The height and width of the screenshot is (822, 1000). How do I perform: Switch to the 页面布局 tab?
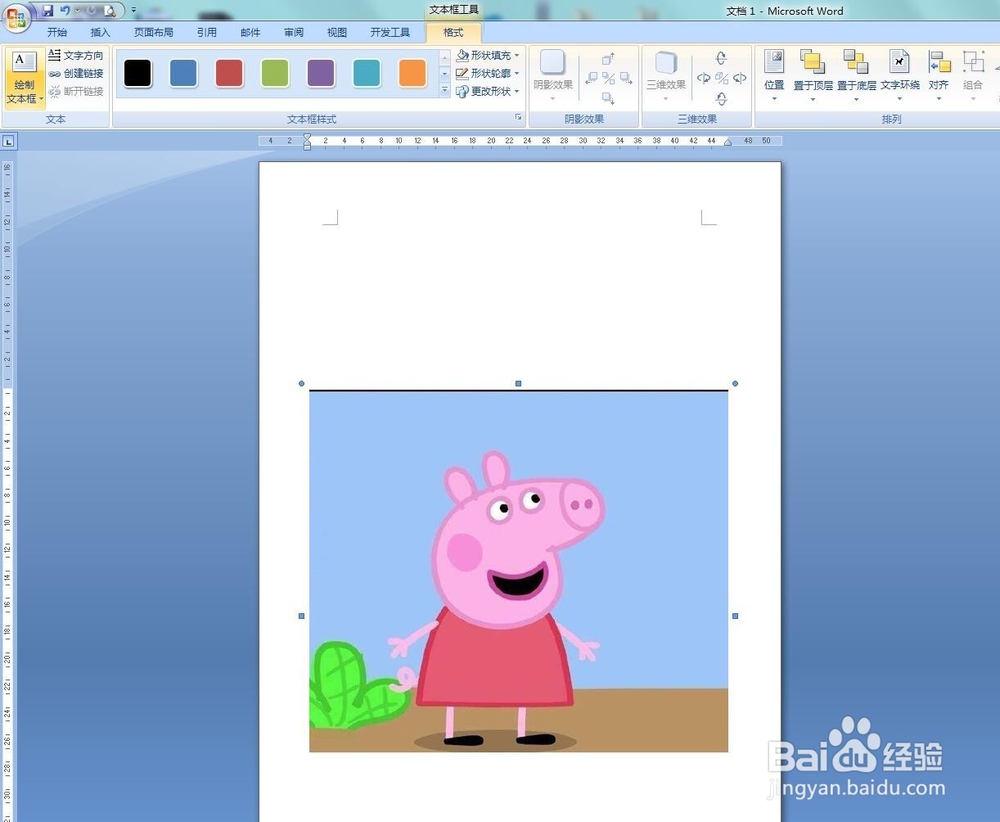tap(154, 33)
